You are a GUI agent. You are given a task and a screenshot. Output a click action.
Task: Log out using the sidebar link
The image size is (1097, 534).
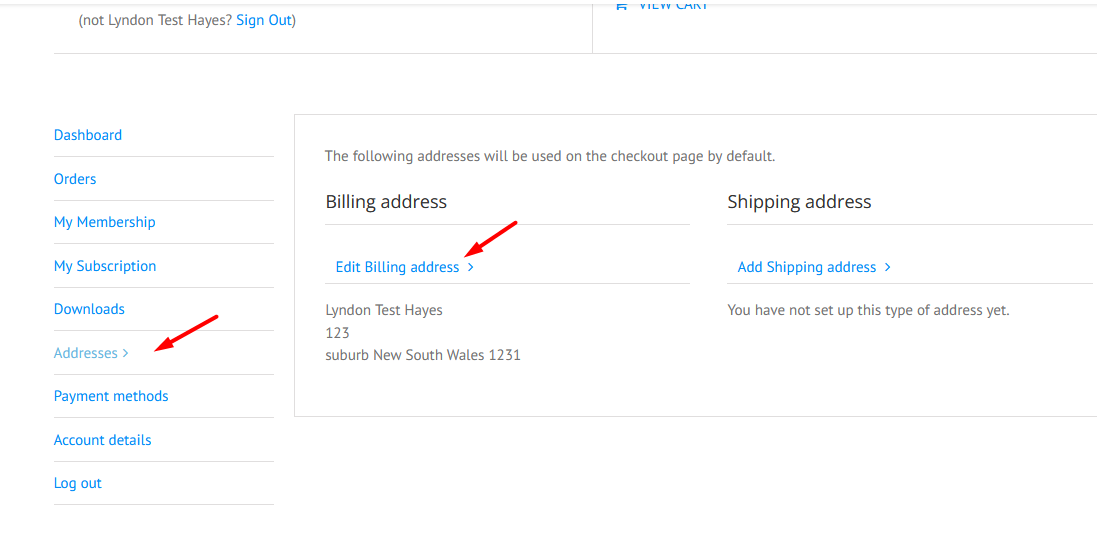(78, 484)
